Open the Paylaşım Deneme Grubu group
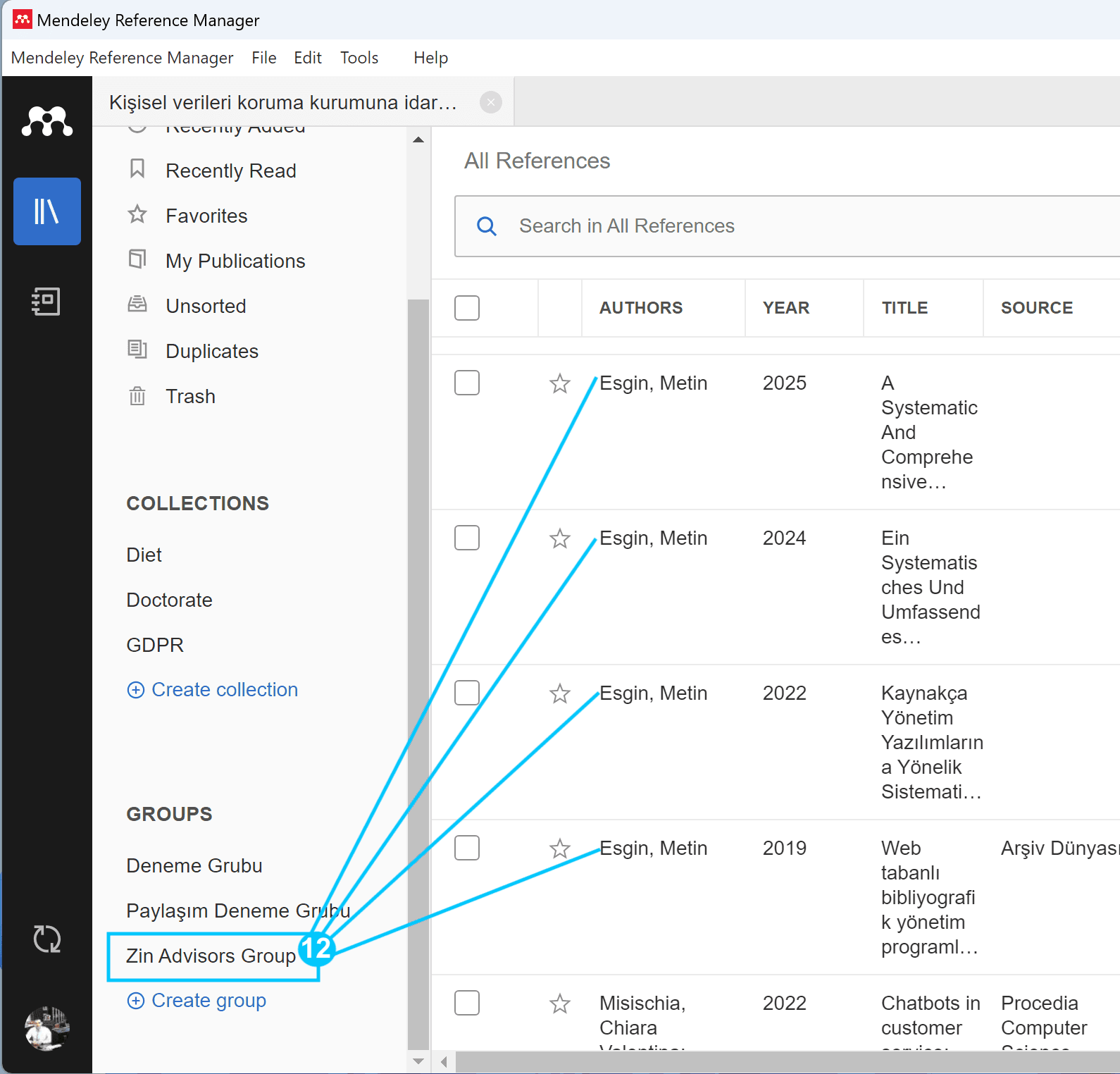The height and width of the screenshot is (1074, 1120). click(x=238, y=911)
